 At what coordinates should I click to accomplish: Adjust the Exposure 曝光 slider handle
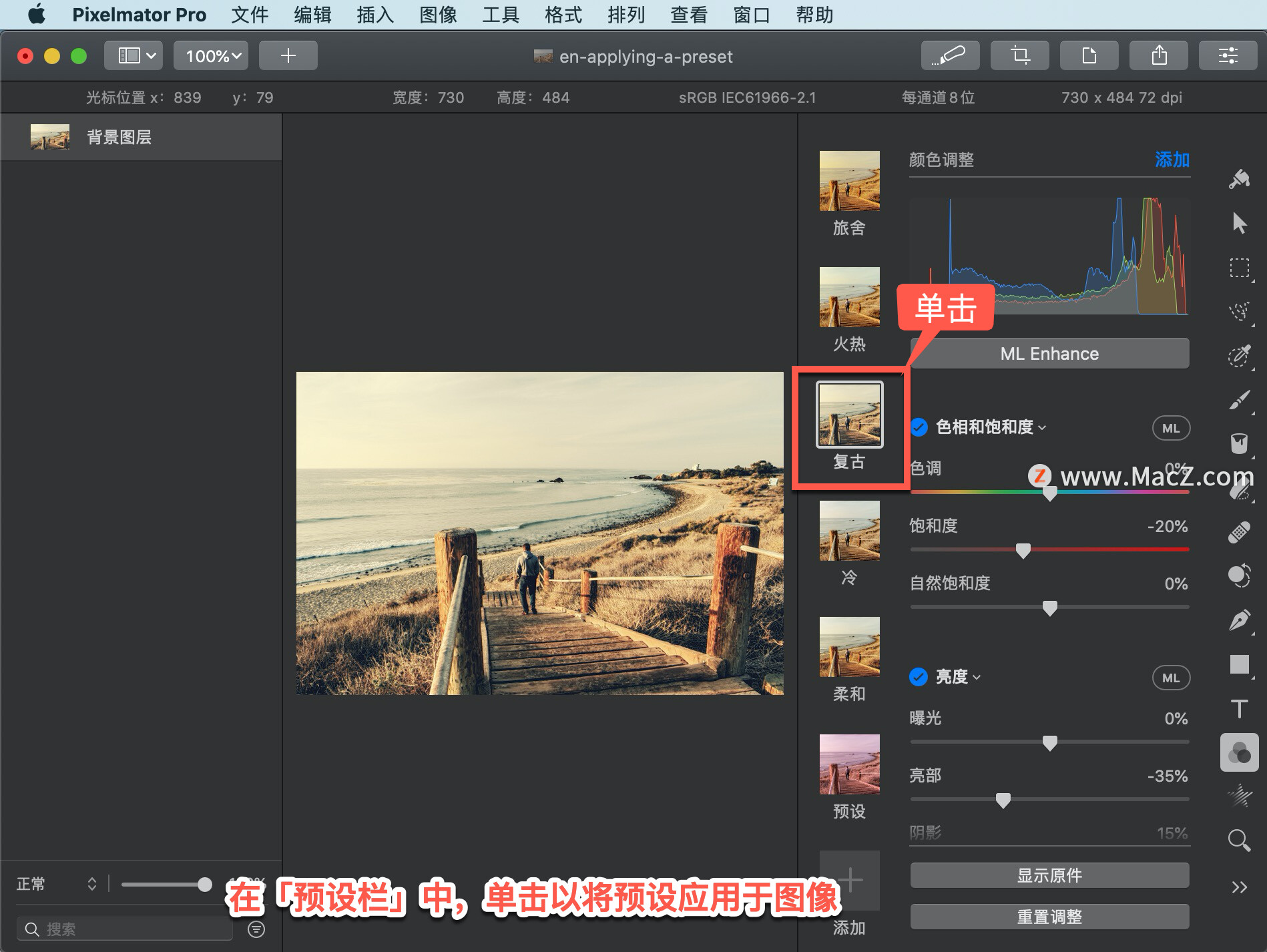[x=1049, y=743]
